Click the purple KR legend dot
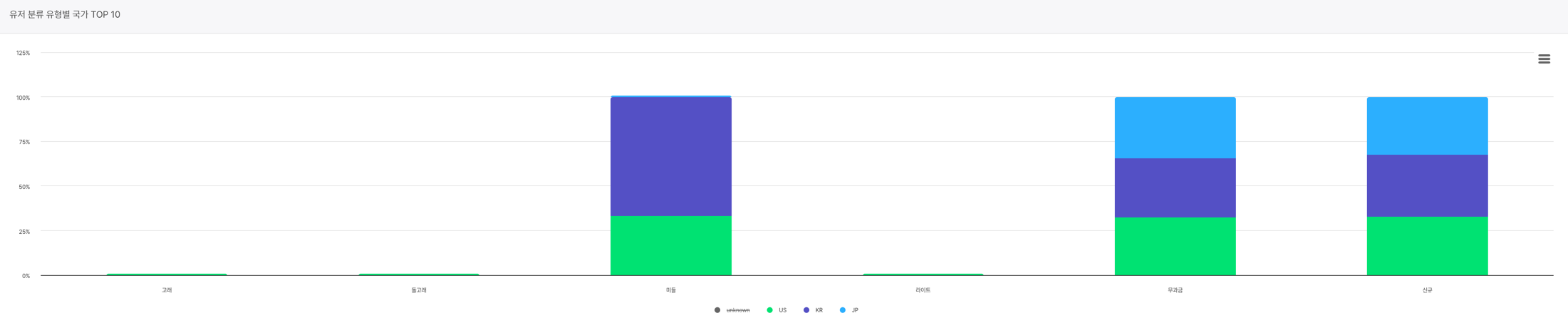This screenshot has width=1568, height=328. click(806, 310)
